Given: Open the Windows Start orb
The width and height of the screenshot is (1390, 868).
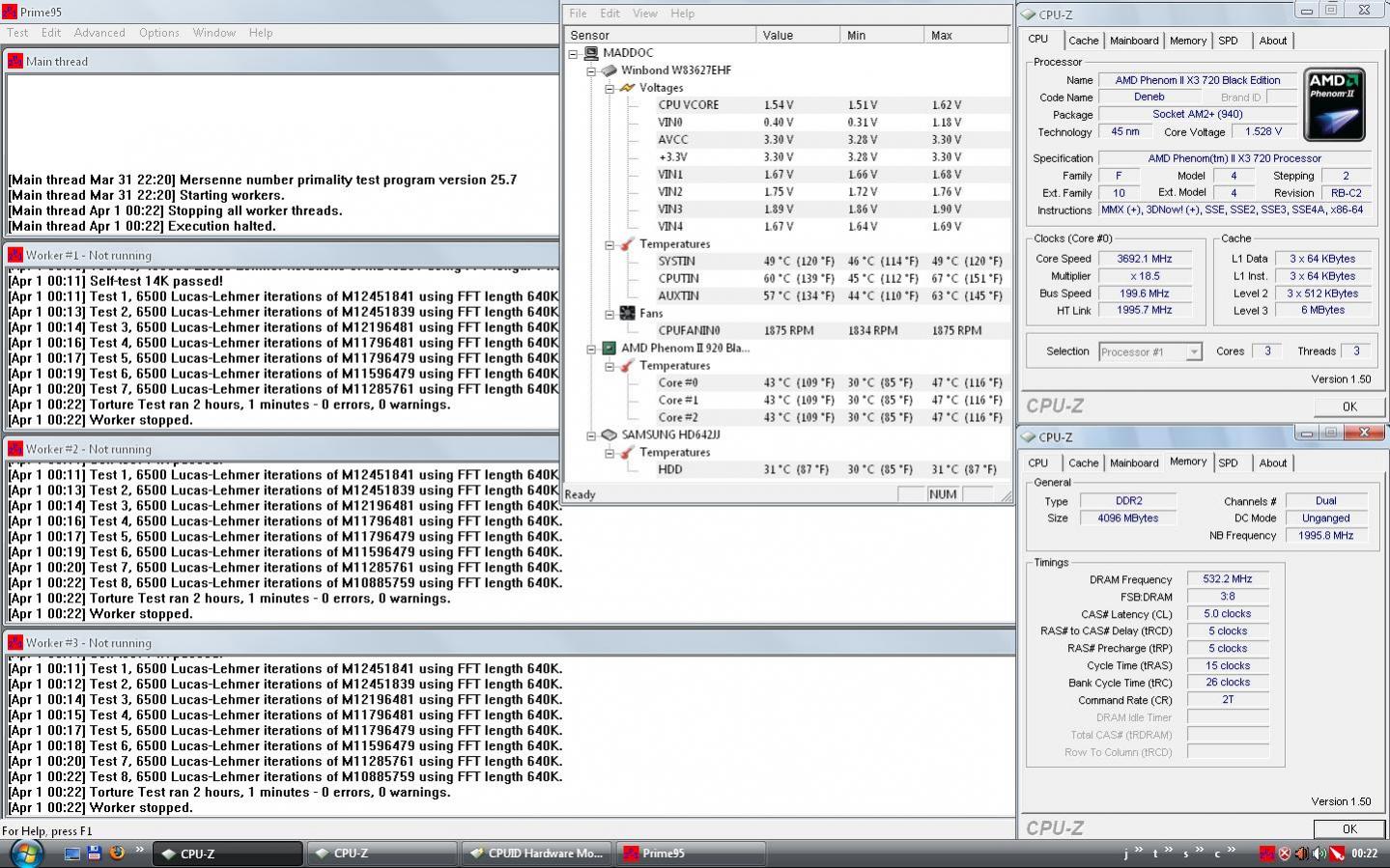Looking at the screenshot, I should point(25,854).
